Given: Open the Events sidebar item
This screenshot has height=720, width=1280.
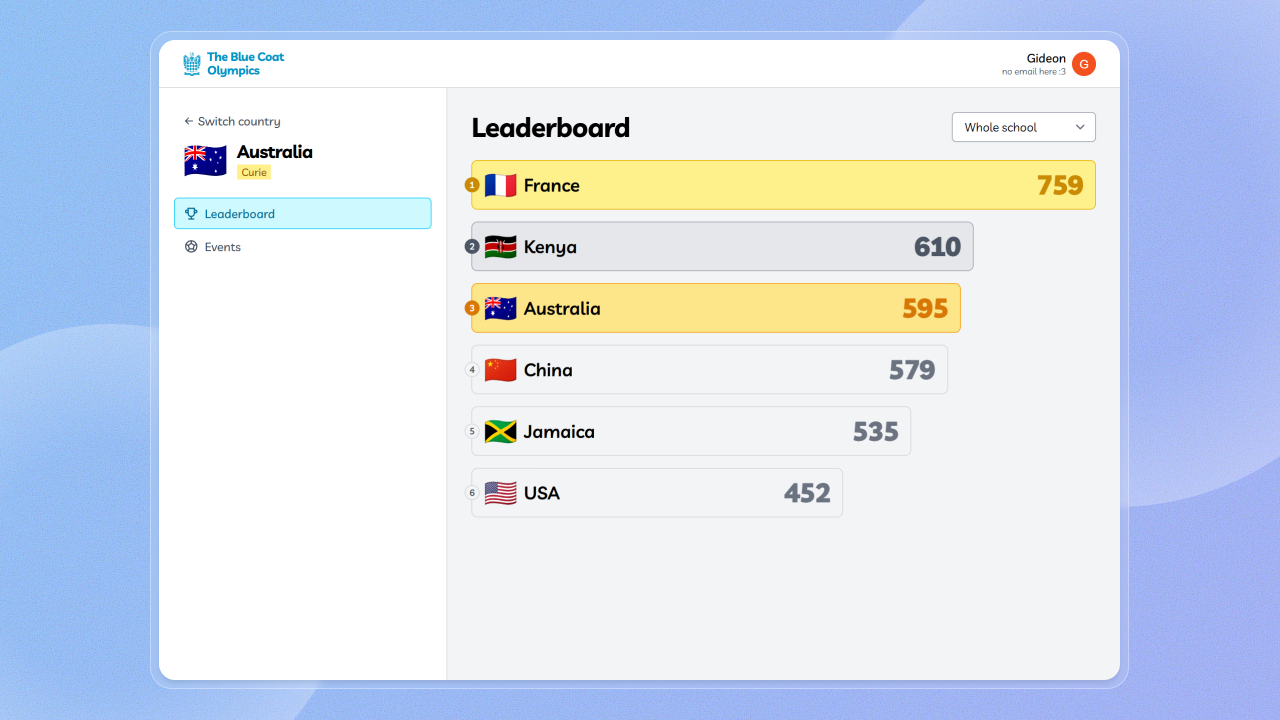Looking at the screenshot, I should coord(222,247).
